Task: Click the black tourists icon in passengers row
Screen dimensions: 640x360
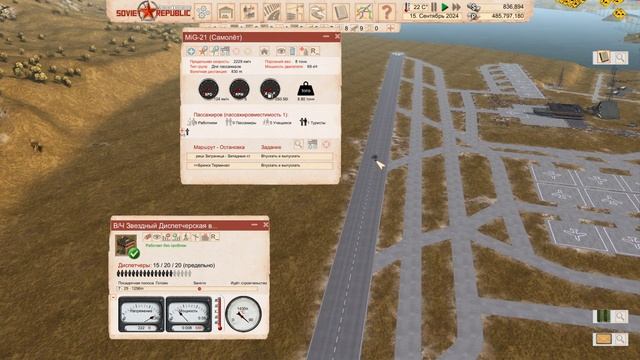Action: (x=303, y=122)
